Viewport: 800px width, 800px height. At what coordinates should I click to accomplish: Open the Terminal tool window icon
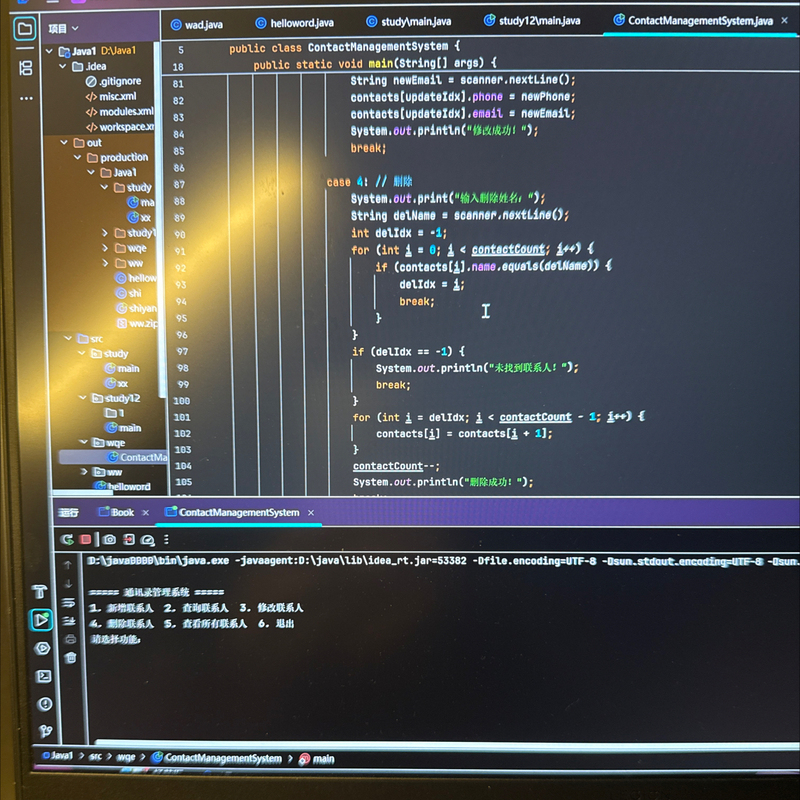click(43, 676)
